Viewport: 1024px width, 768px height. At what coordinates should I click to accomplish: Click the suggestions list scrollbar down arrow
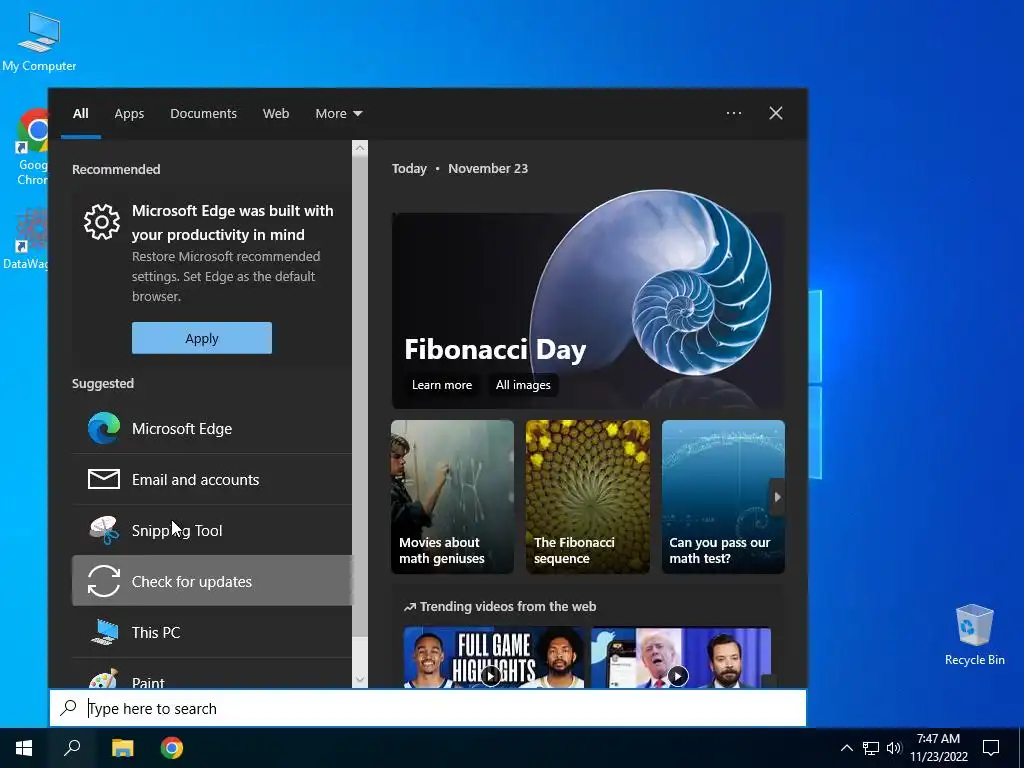(360, 680)
